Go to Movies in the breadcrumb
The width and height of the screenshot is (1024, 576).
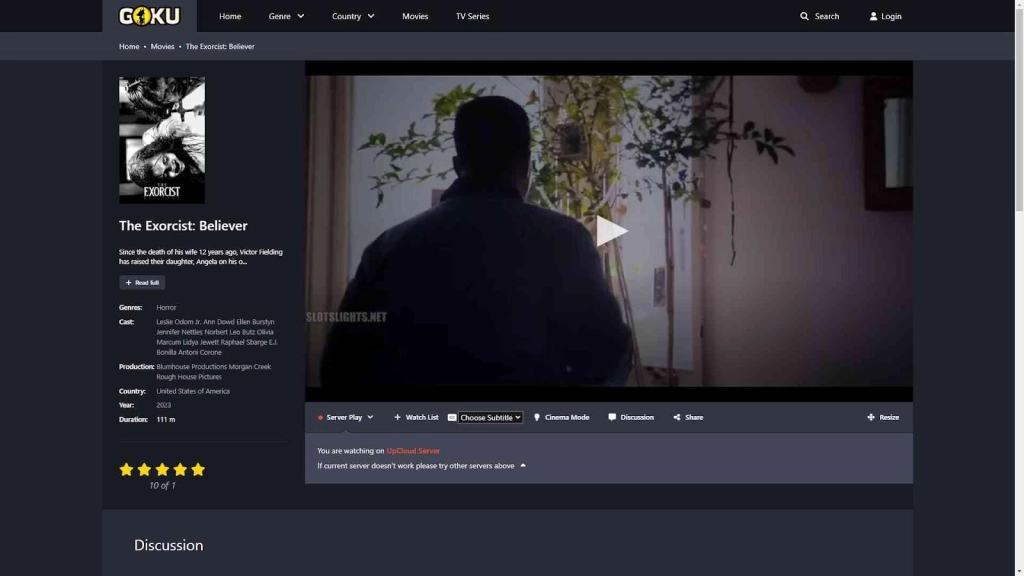pyautogui.click(x=163, y=46)
